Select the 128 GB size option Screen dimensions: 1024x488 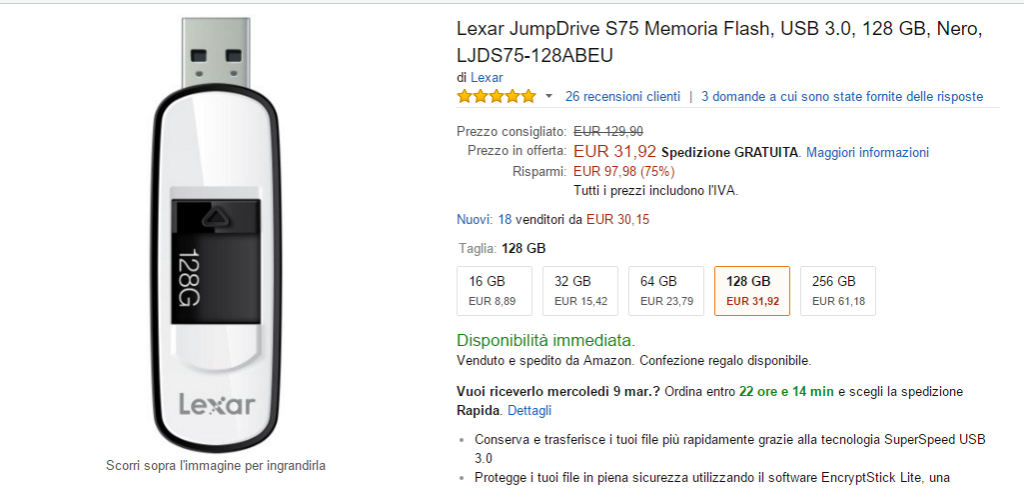click(752, 290)
